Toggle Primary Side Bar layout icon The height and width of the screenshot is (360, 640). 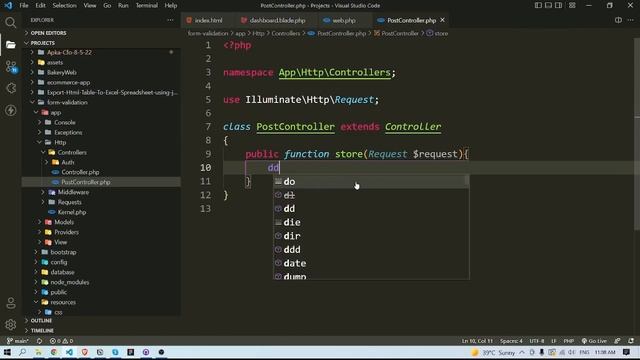[x=538, y=5]
